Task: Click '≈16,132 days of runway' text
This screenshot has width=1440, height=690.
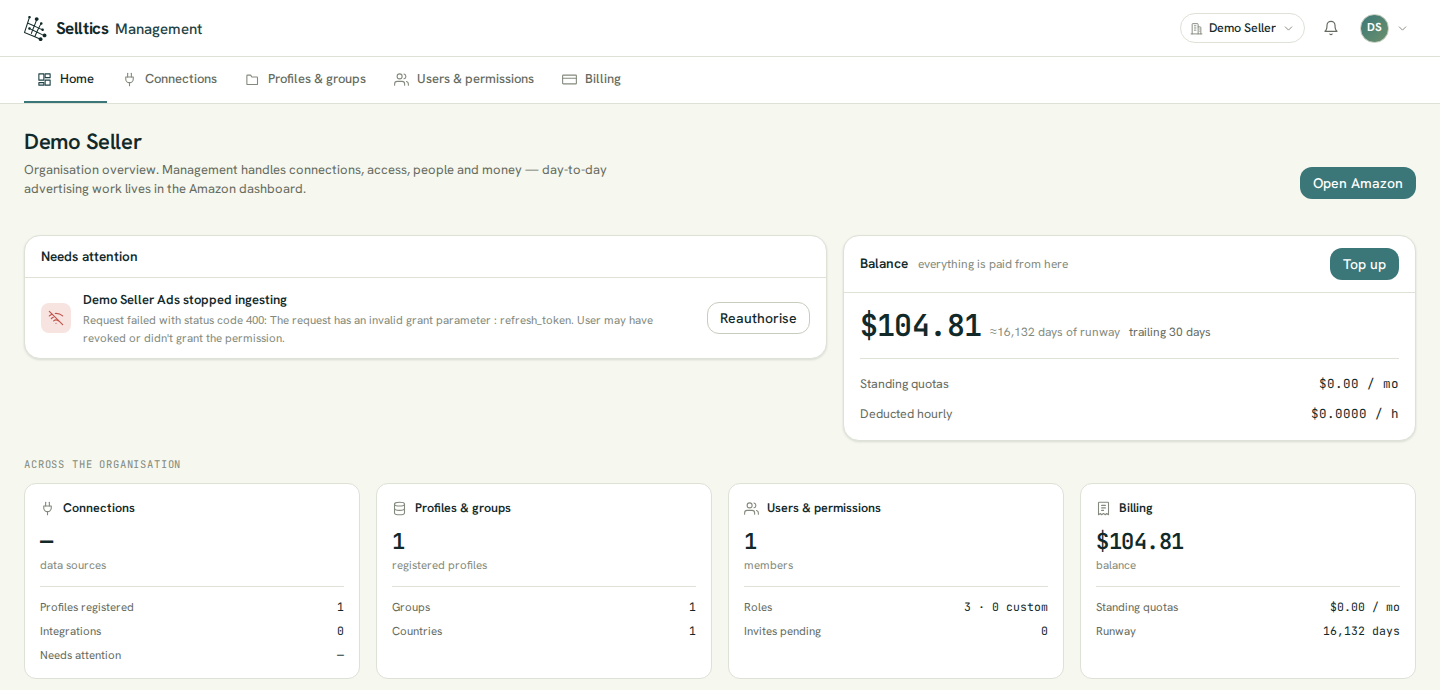Action: coord(1055,332)
